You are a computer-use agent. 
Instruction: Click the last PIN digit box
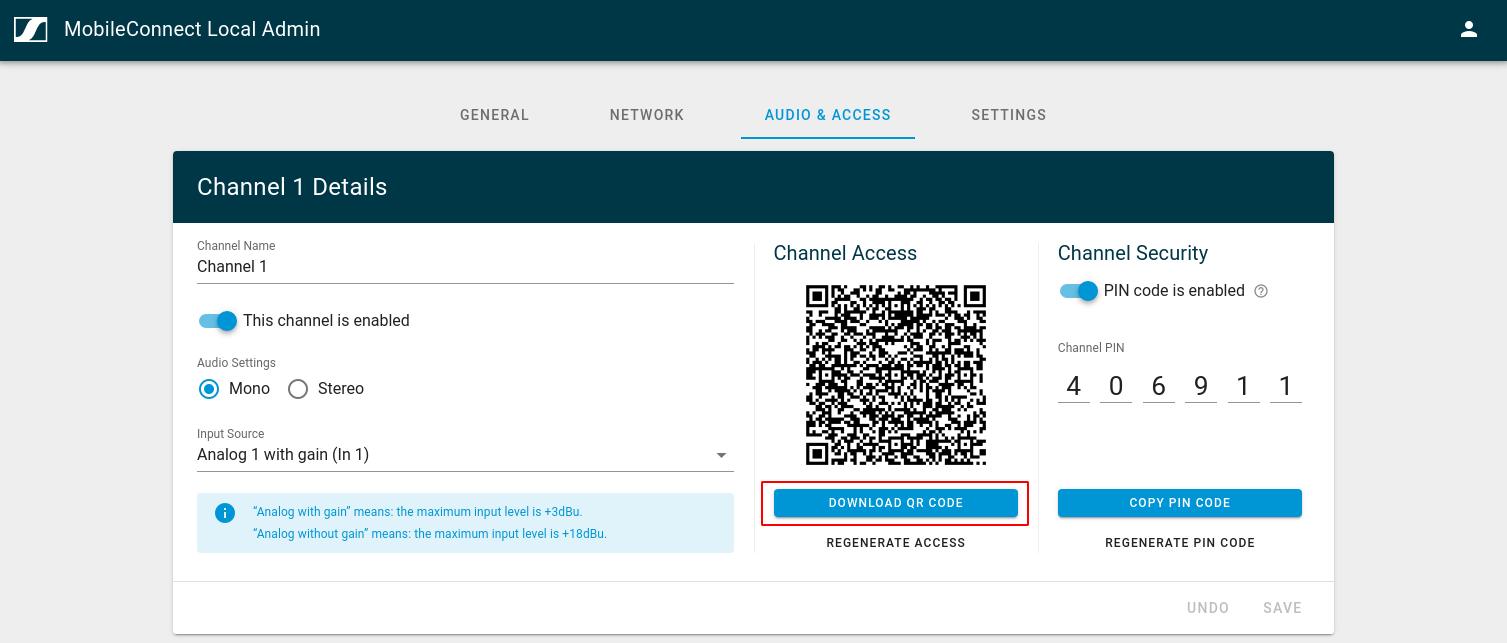coord(1286,387)
